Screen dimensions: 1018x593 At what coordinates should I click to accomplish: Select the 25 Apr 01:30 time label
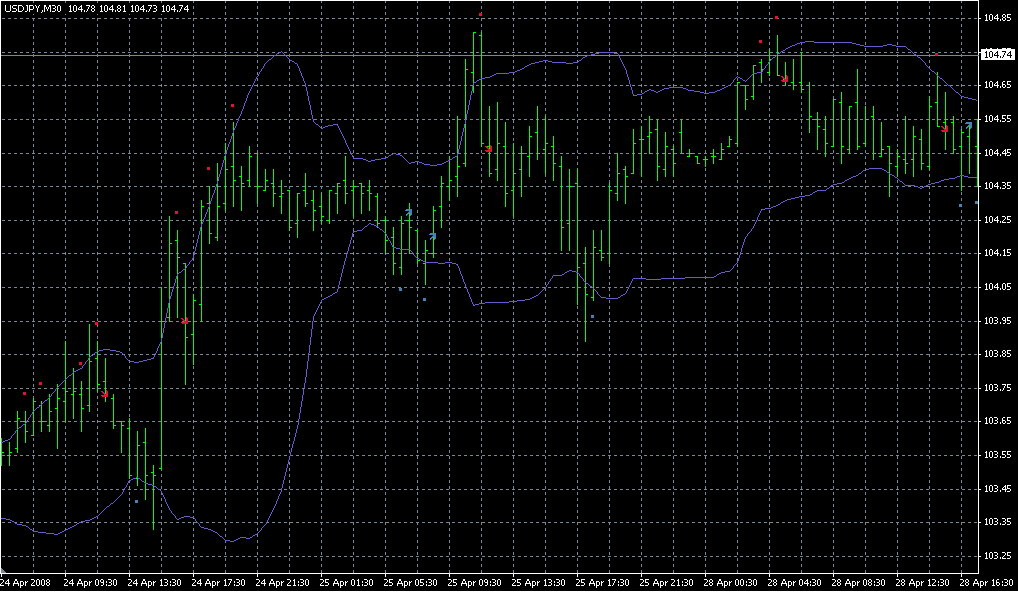tap(349, 582)
